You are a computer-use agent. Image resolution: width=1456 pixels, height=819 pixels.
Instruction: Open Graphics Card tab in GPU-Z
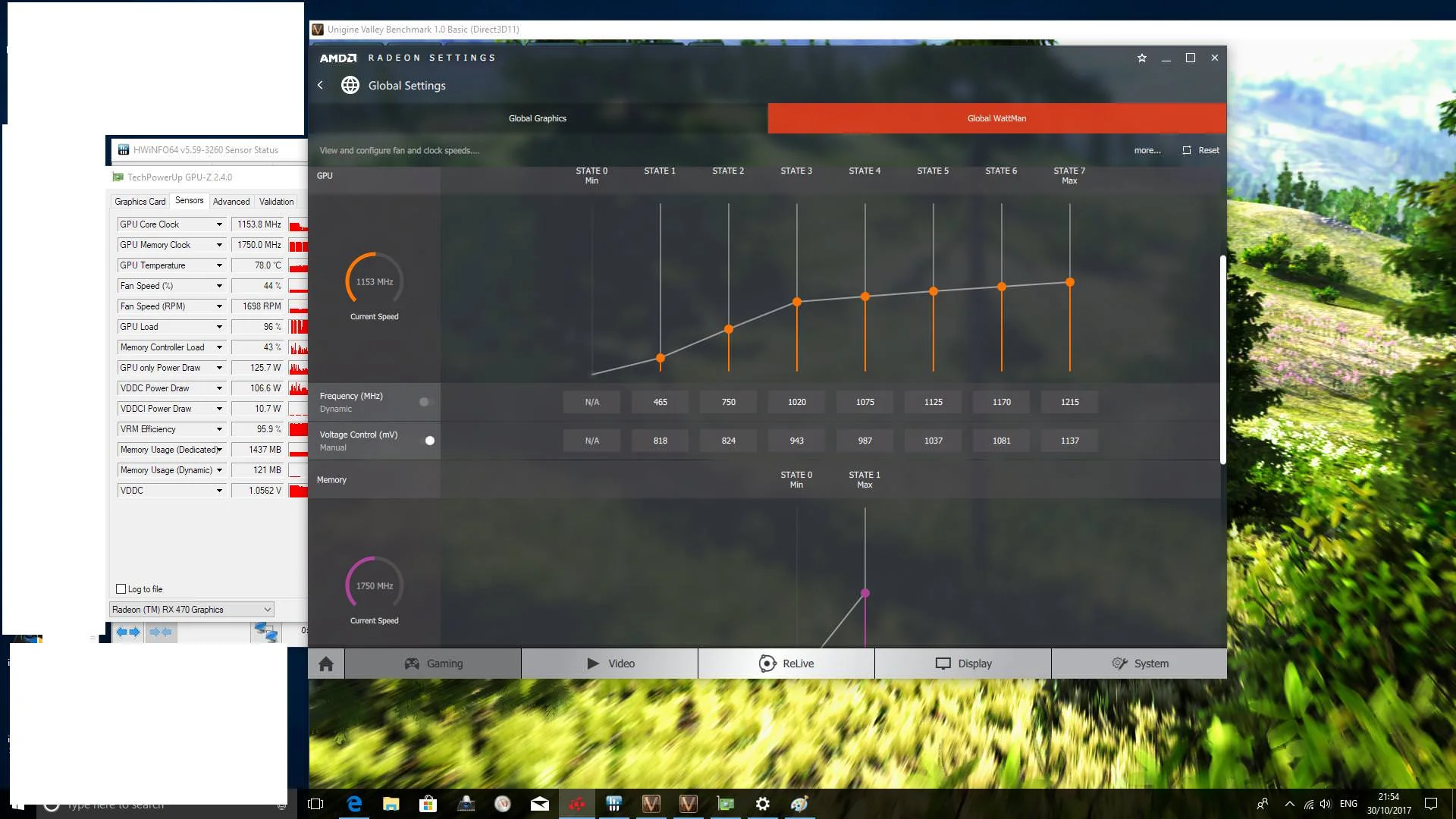point(140,202)
